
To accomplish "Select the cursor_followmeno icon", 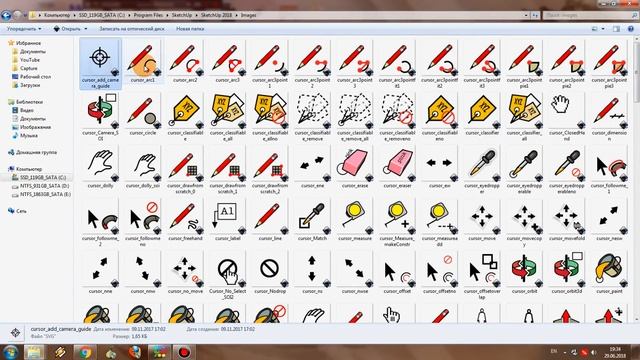I will pos(143,216).
